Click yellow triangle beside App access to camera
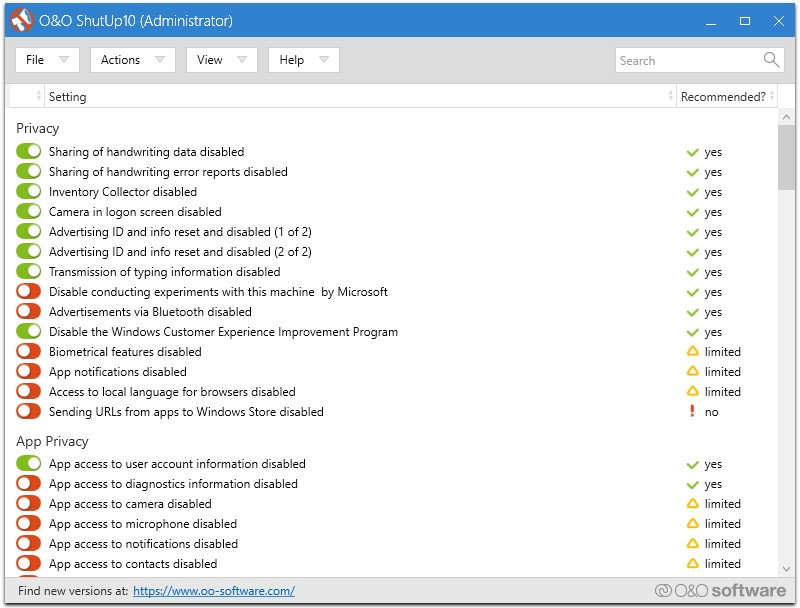Viewport: 800px width, 608px height. pos(692,504)
